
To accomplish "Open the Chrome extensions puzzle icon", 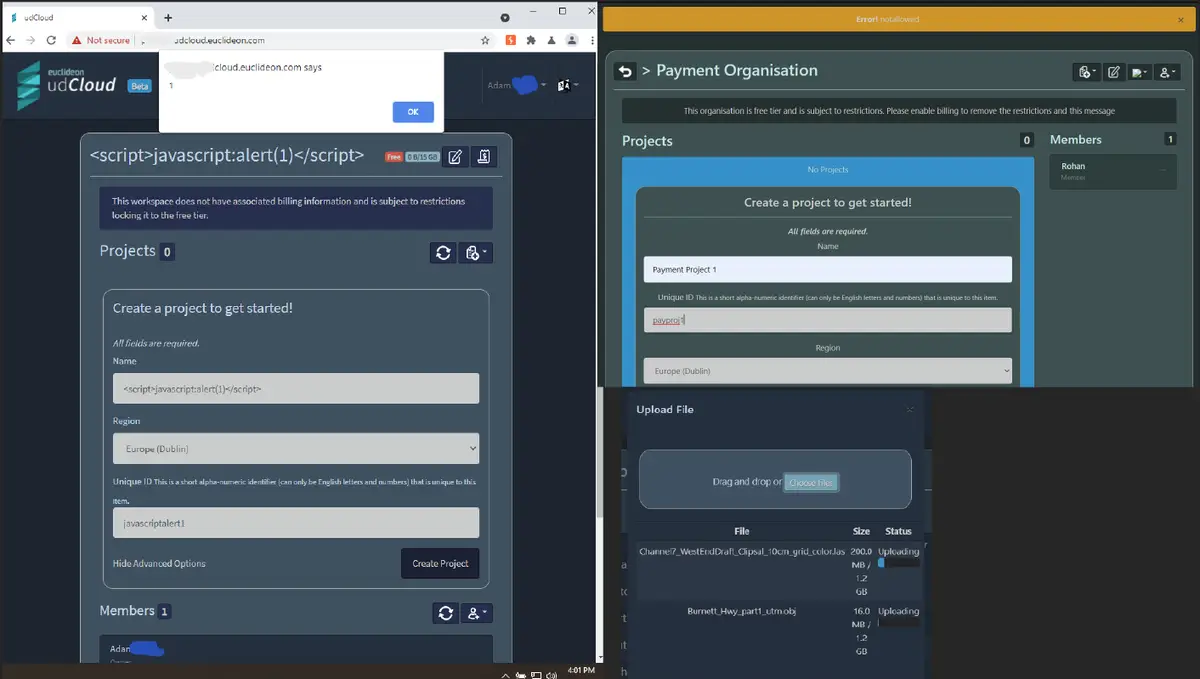I will coord(531,40).
